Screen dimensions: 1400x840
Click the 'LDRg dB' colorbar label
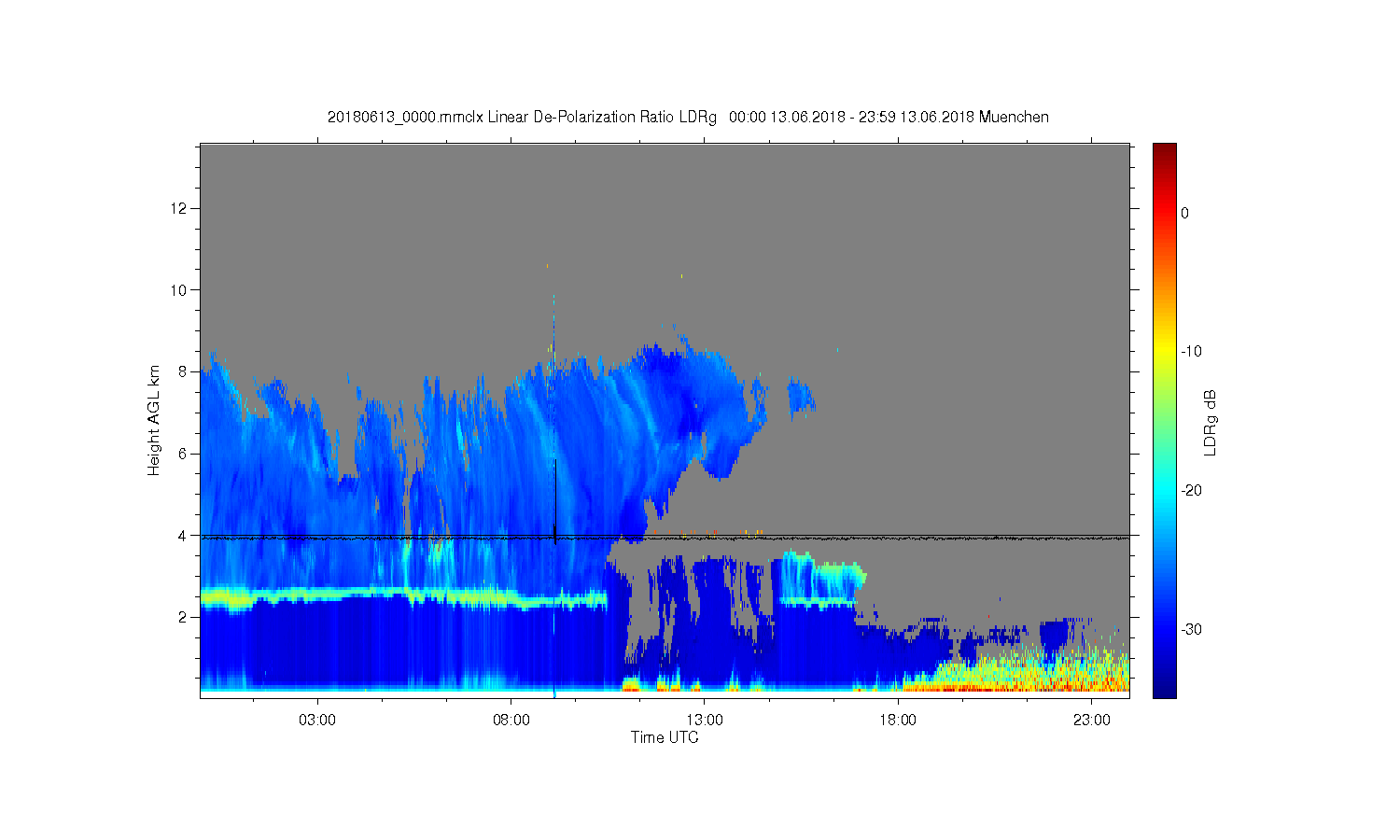coord(1210,422)
